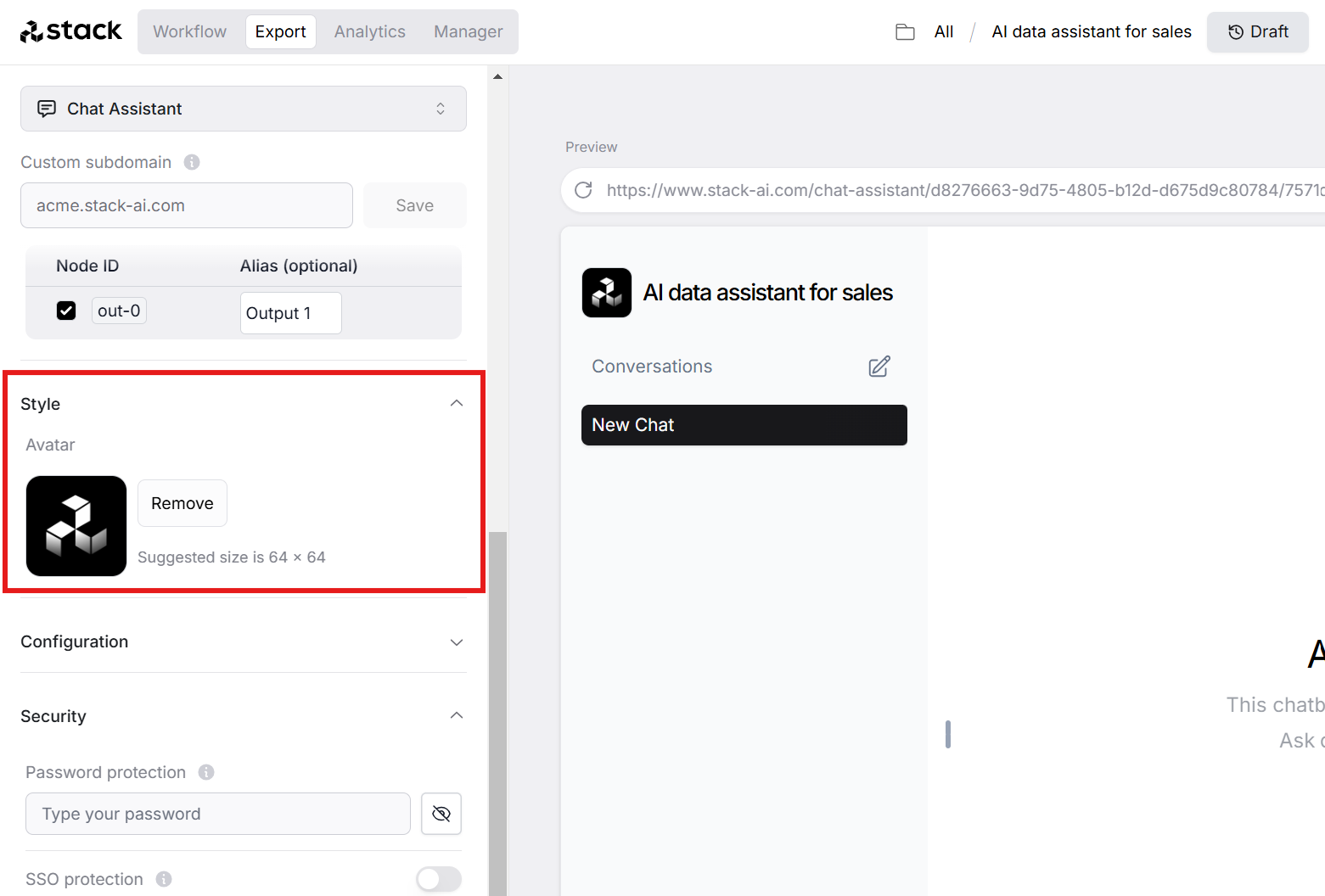Edit the Output 1 alias field
This screenshot has width=1325, height=896.
[x=291, y=313]
